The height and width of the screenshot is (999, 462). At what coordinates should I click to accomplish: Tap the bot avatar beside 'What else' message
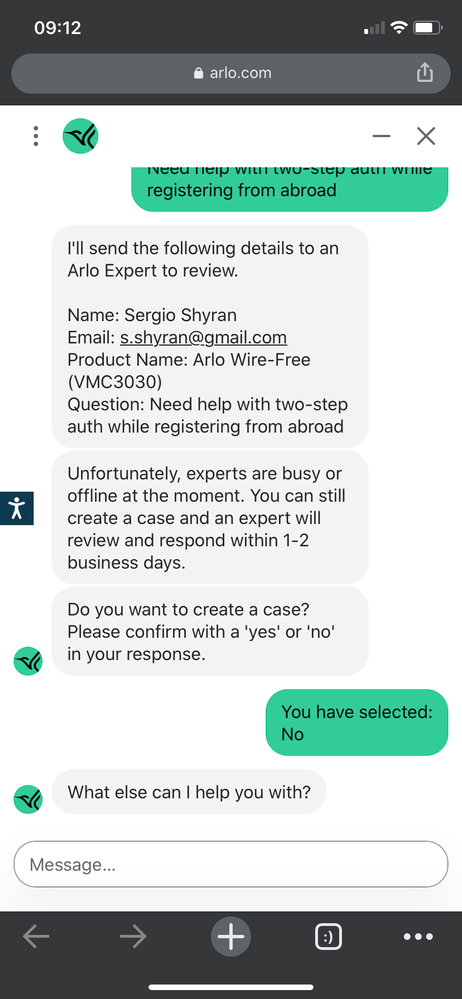coord(28,799)
